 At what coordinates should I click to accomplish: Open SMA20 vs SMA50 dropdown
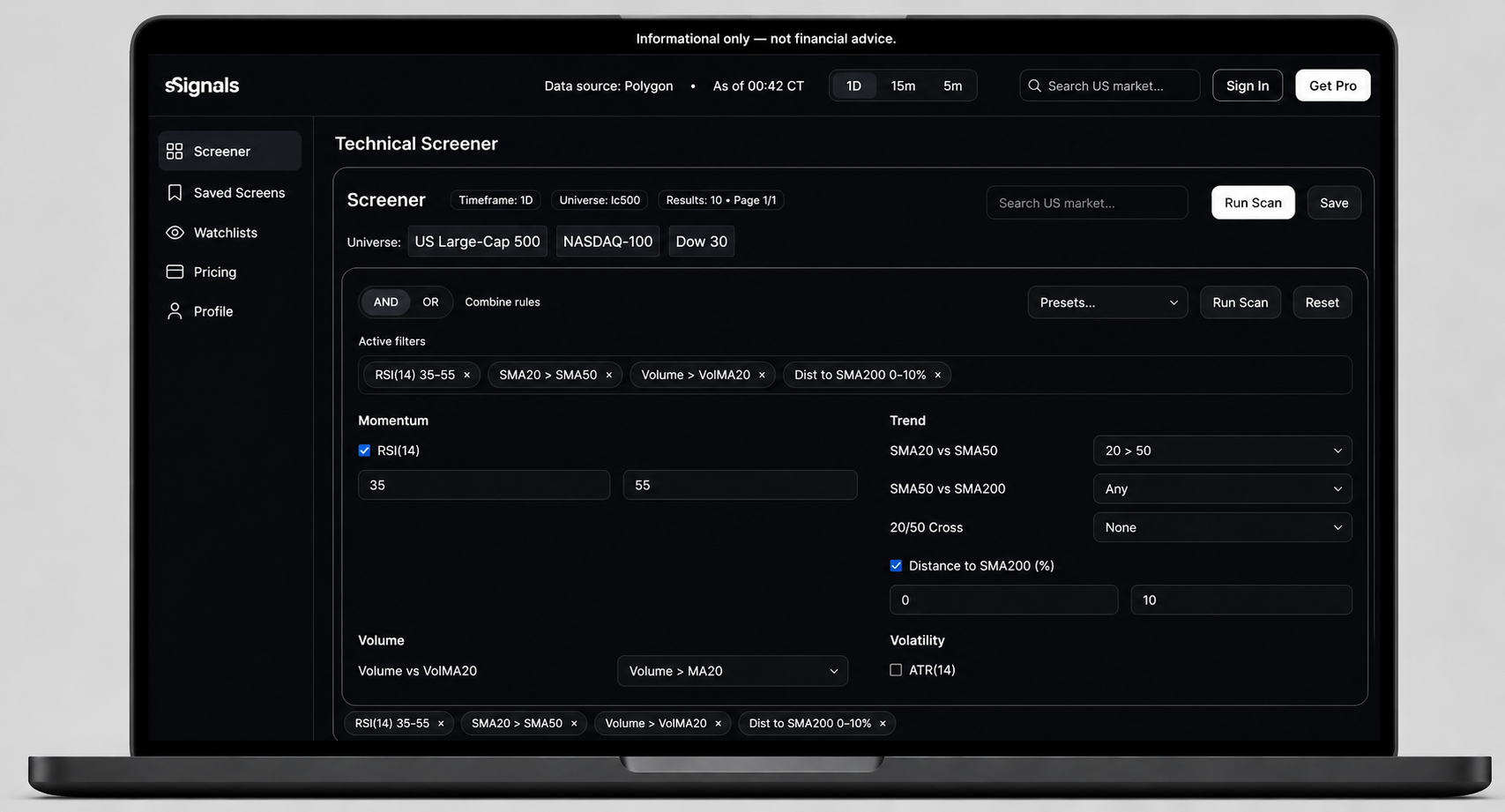coord(1222,451)
